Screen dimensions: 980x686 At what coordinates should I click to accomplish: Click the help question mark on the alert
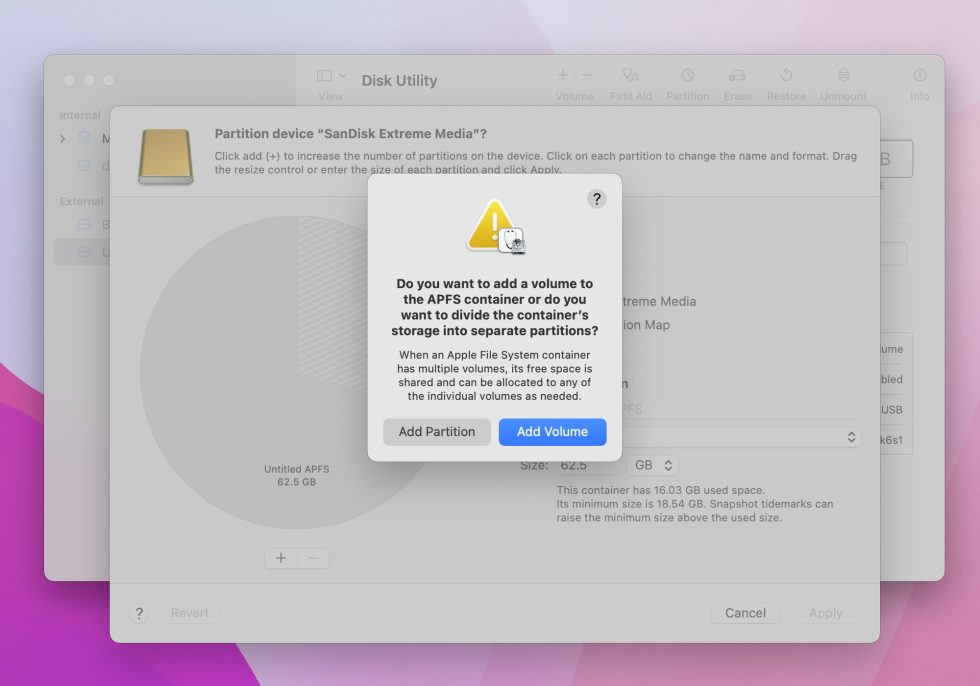597,198
